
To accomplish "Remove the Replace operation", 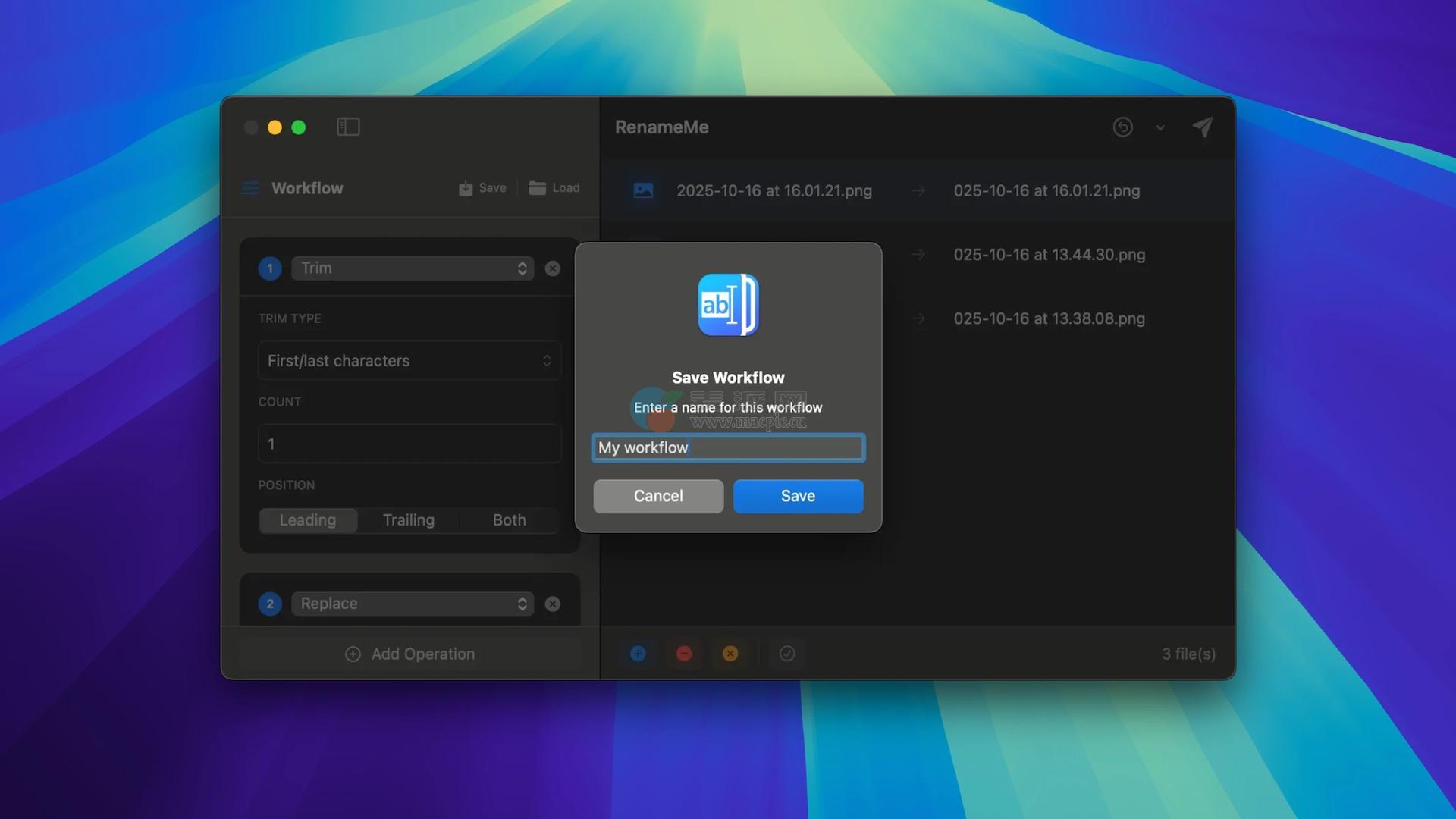I will click(x=553, y=604).
